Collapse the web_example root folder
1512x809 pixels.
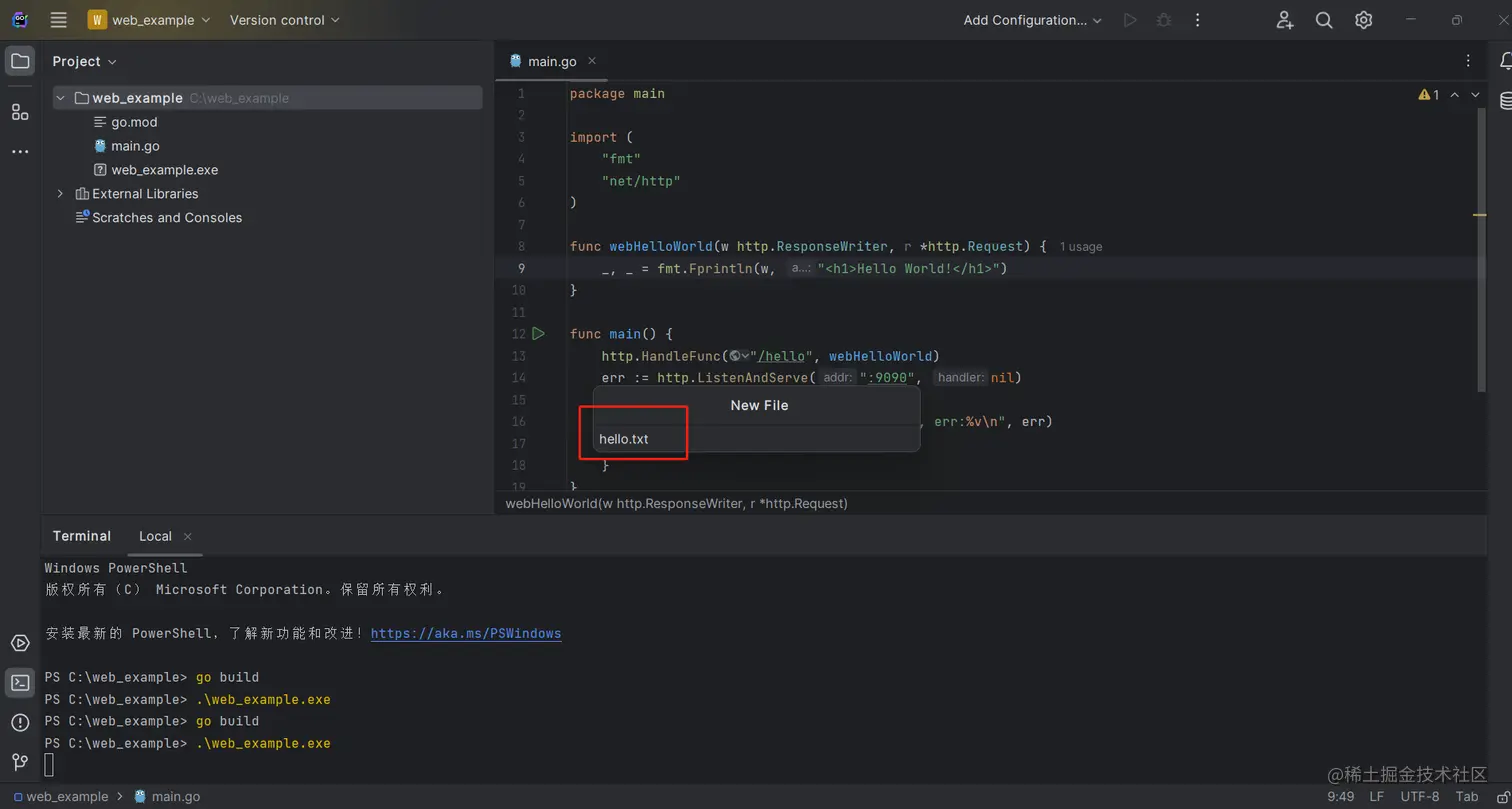tap(61, 98)
